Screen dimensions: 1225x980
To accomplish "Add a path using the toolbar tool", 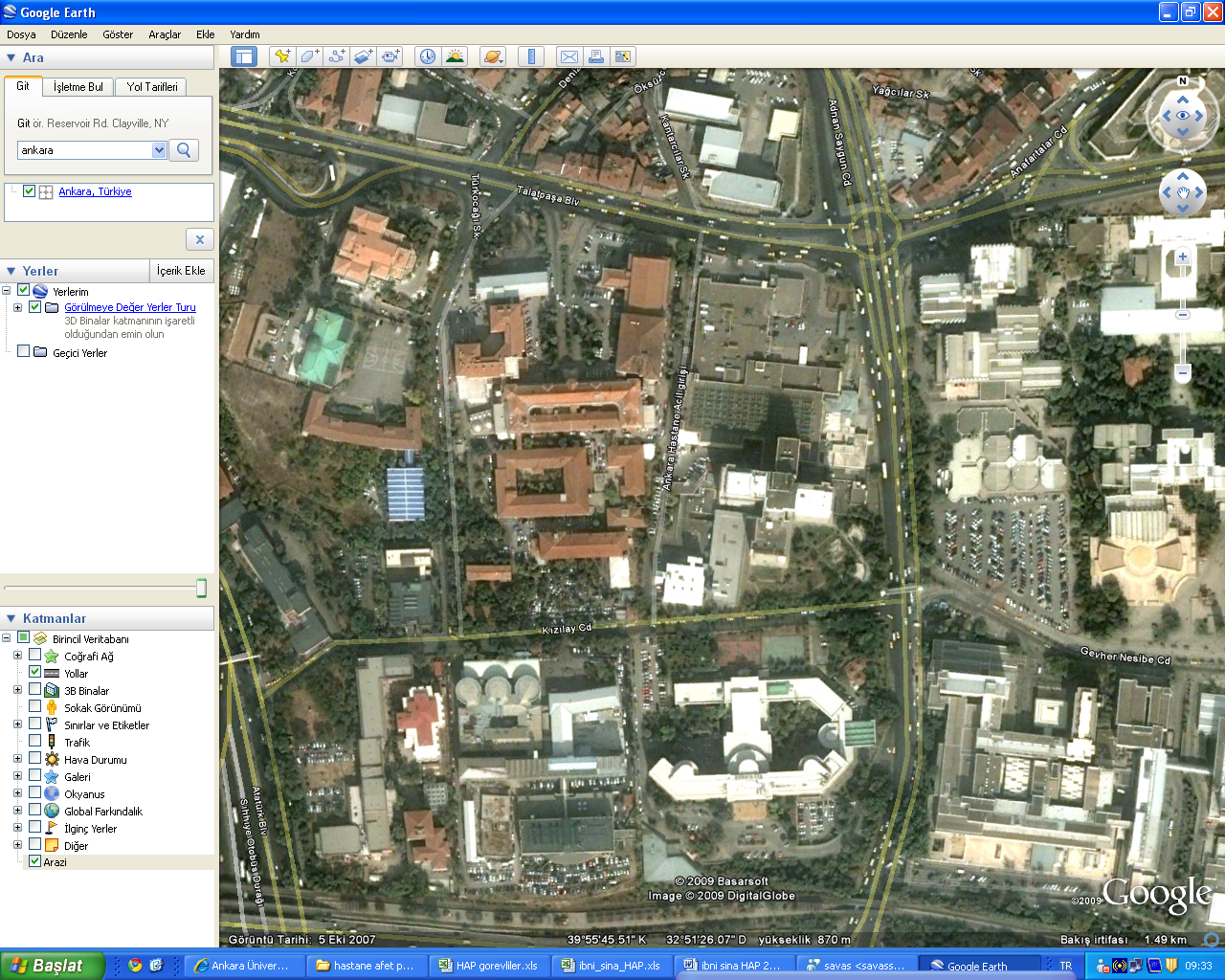I will coord(336,56).
